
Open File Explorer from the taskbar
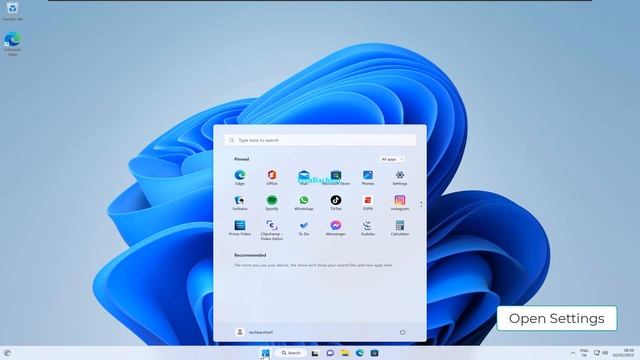tap(345, 353)
